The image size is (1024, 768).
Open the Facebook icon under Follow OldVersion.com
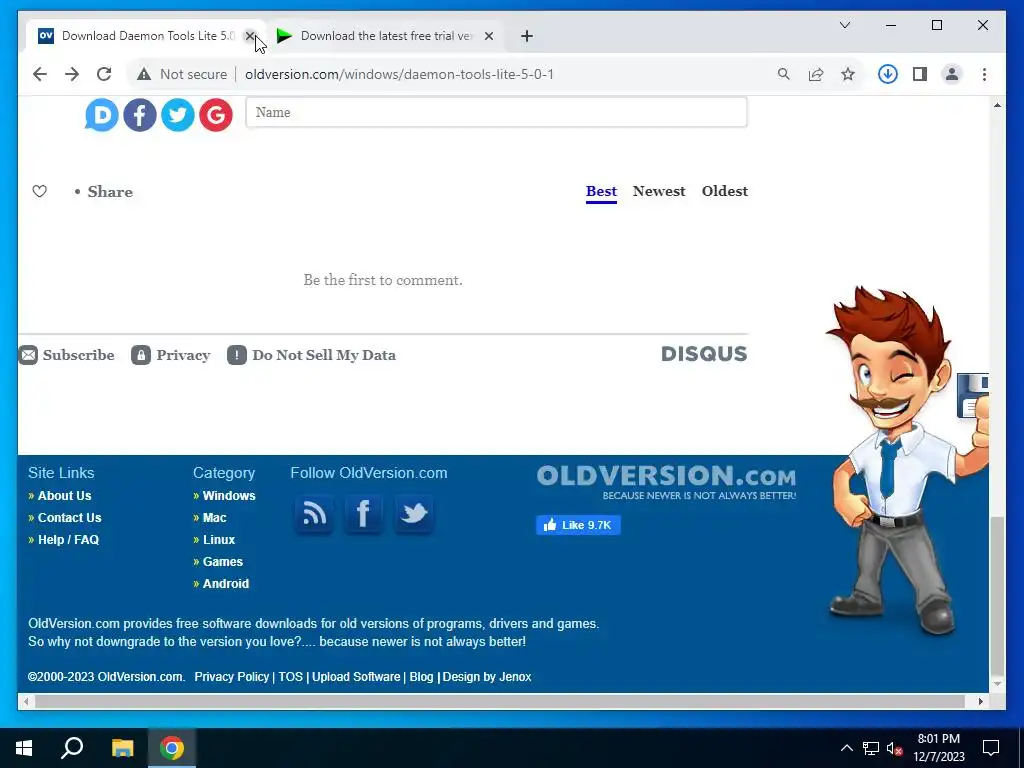363,514
